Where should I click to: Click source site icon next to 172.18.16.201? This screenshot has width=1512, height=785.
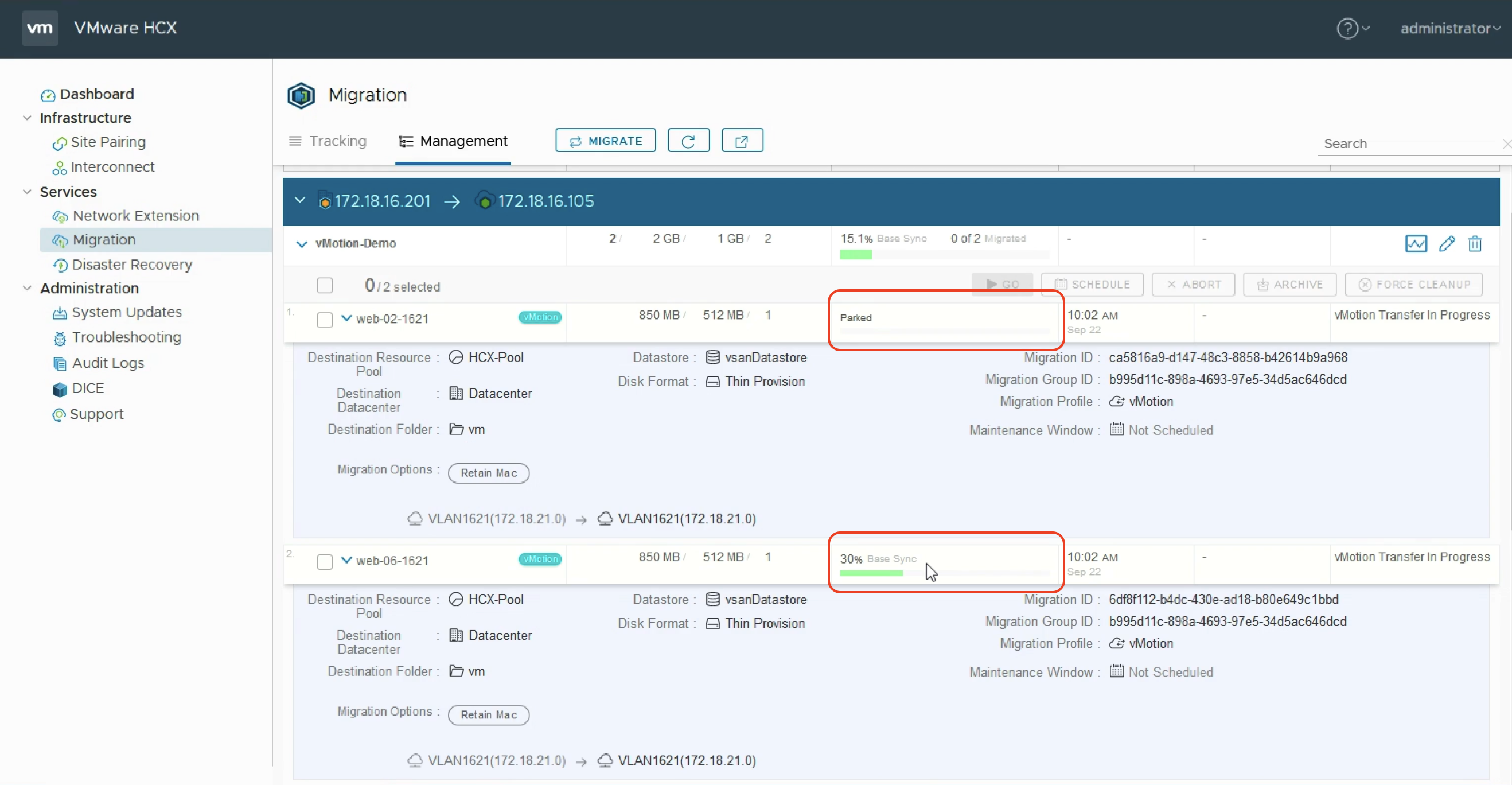(325, 201)
